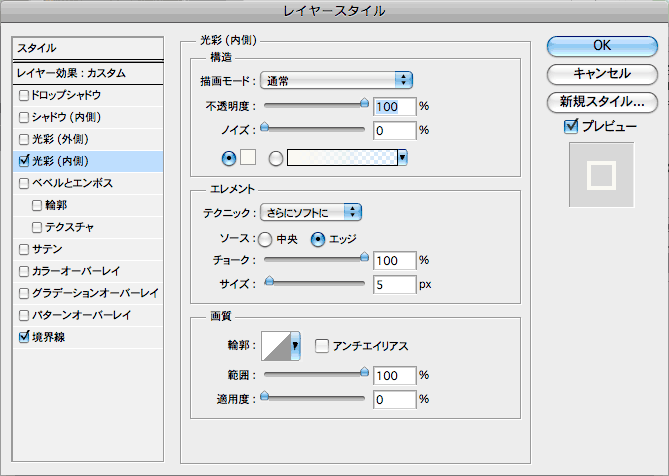Enable the アンチエイリアス checkbox
Viewport: 669px width, 476px height.
tap(322, 346)
